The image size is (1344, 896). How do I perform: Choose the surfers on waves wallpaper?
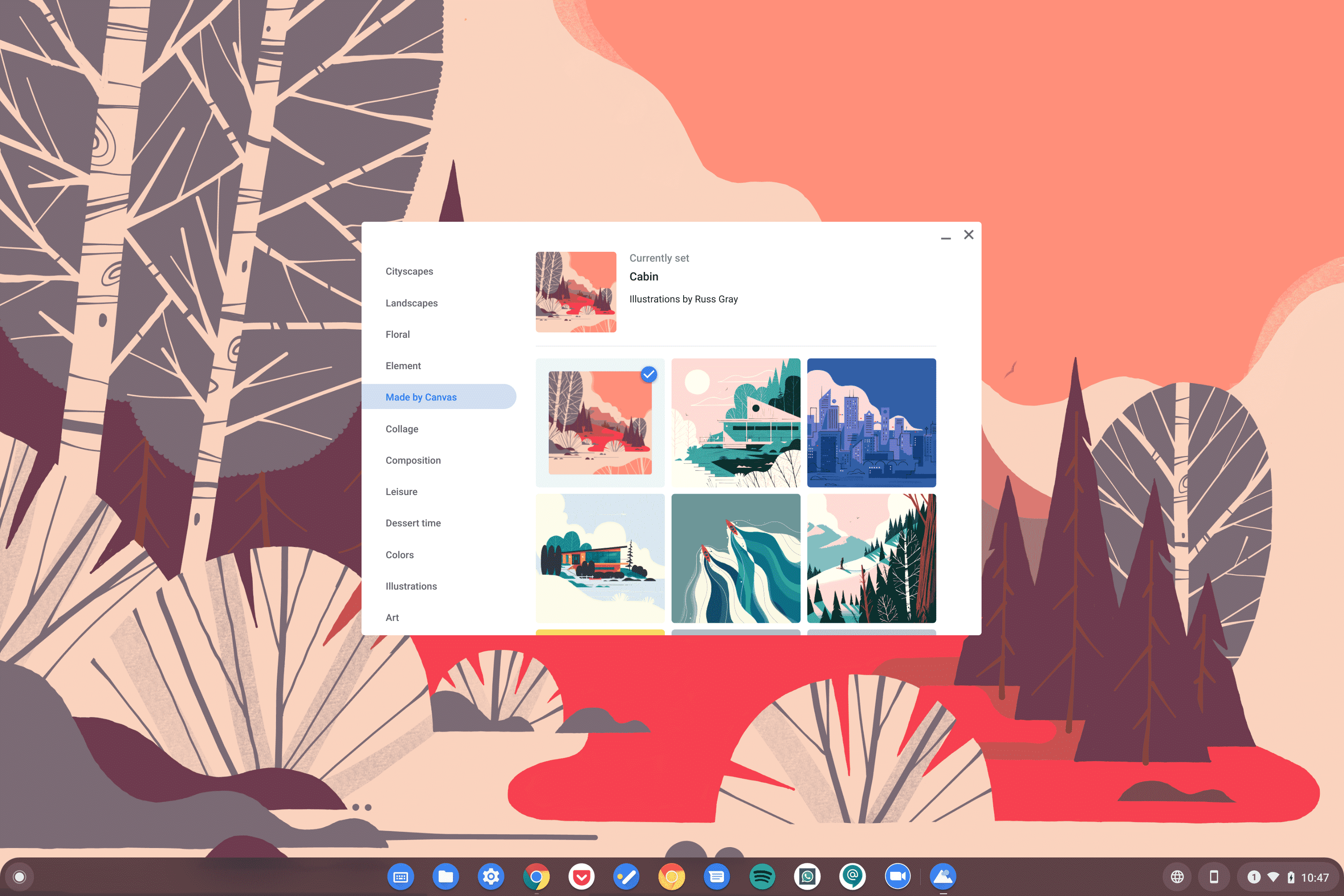pyautogui.click(x=736, y=558)
